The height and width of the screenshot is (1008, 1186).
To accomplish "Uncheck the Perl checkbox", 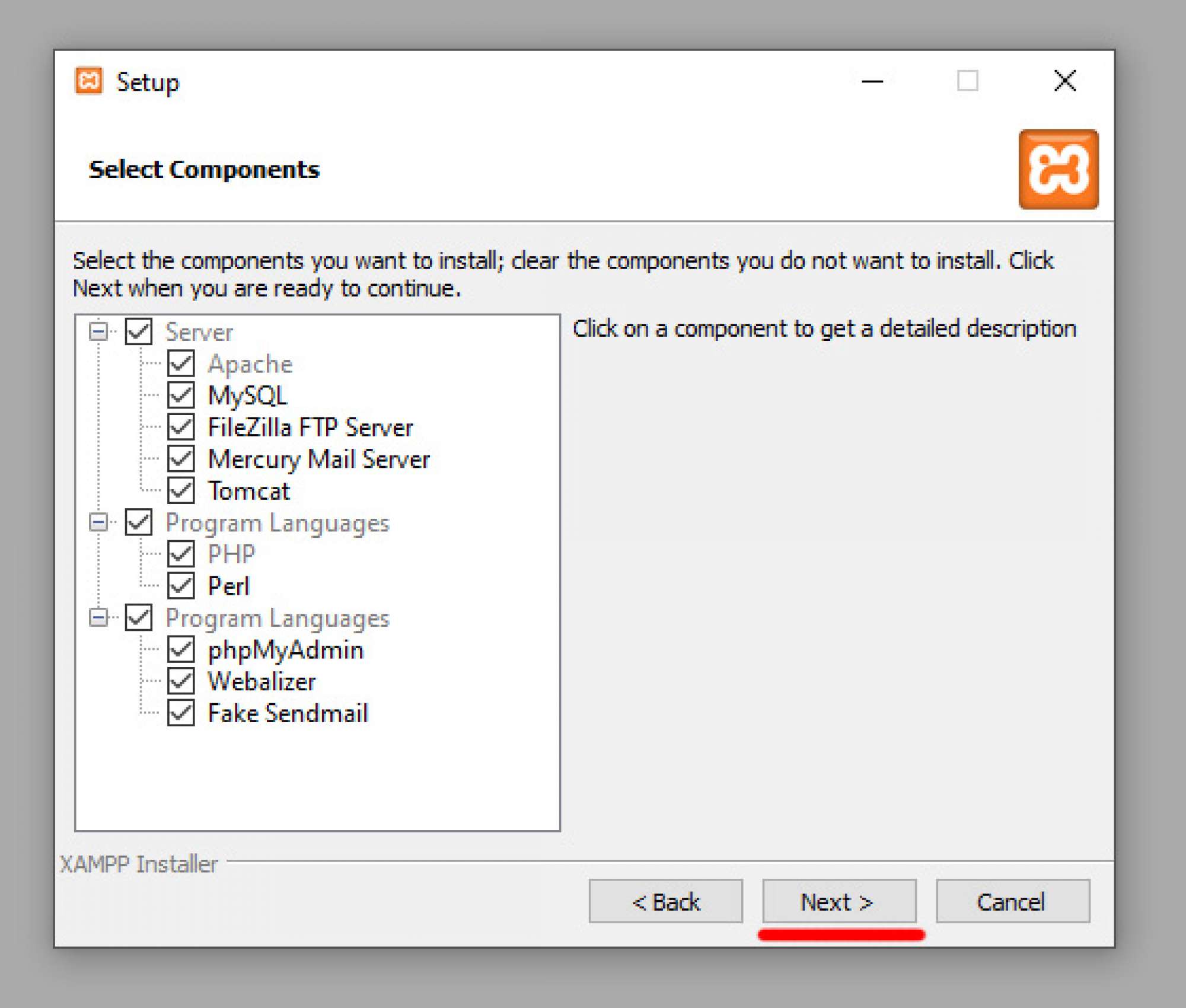I will [x=181, y=586].
